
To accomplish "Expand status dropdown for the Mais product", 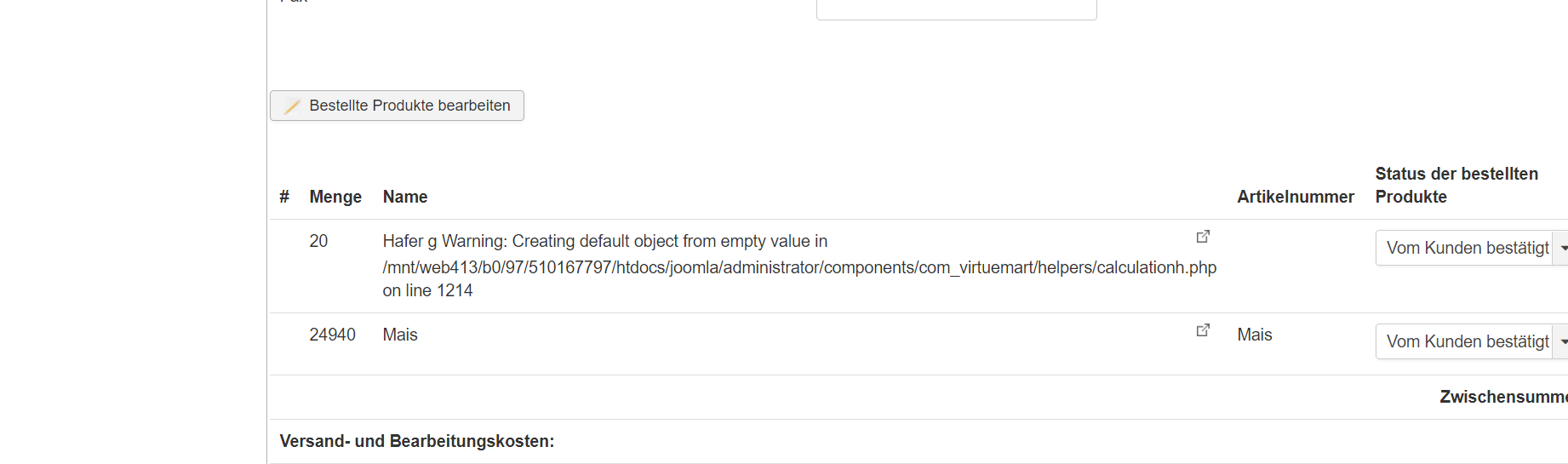I will (1561, 341).
